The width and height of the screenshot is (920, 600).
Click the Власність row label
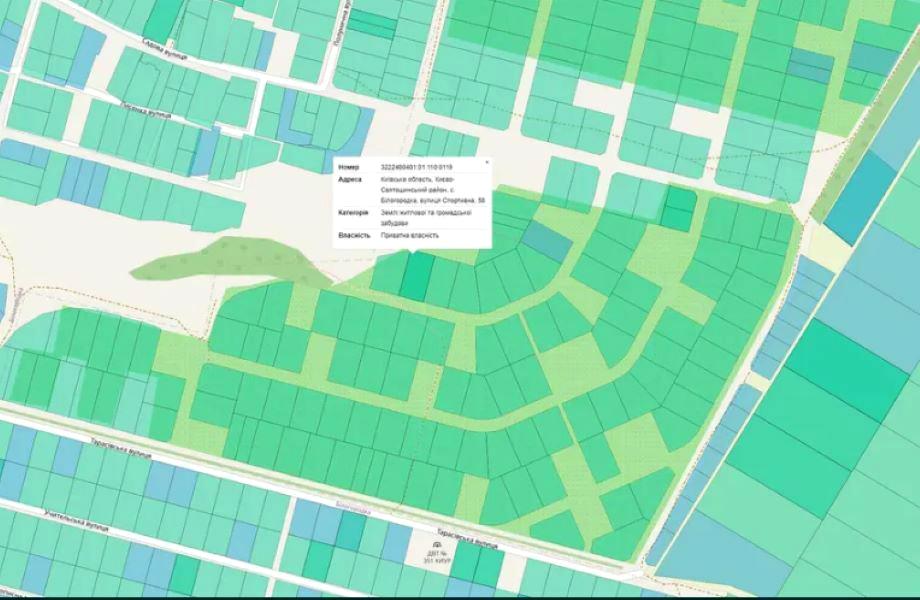click(354, 235)
